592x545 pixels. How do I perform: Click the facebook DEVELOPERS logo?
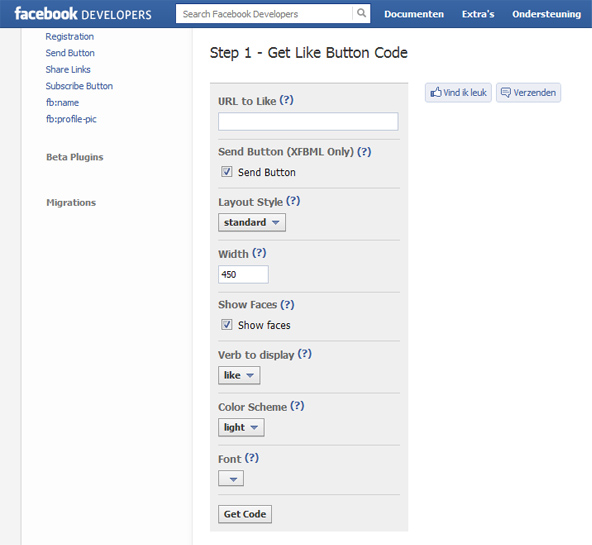[x=83, y=14]
